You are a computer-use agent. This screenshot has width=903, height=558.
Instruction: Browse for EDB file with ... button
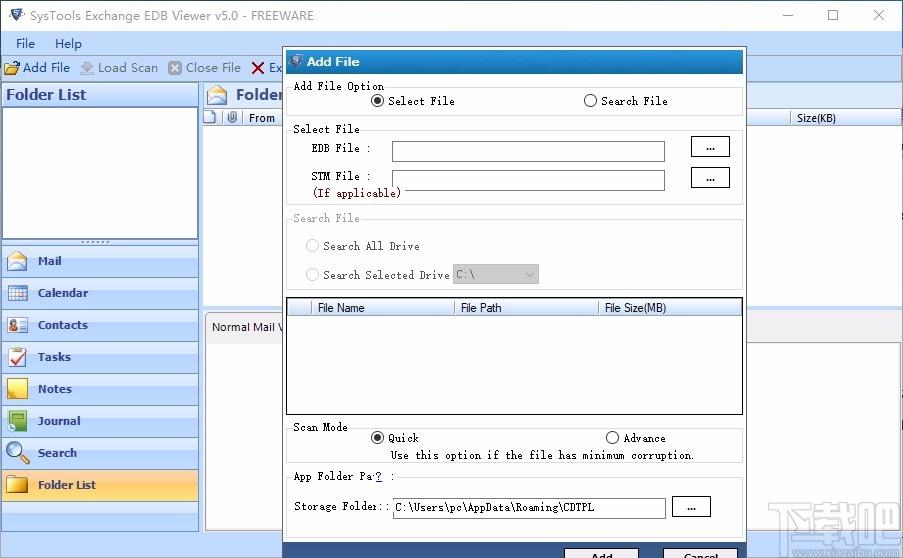710,147
